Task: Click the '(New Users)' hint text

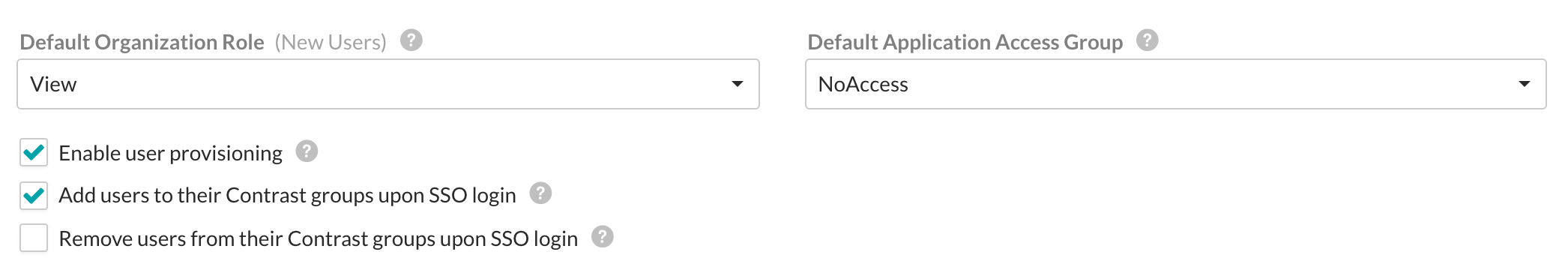Action: [331, 42]
